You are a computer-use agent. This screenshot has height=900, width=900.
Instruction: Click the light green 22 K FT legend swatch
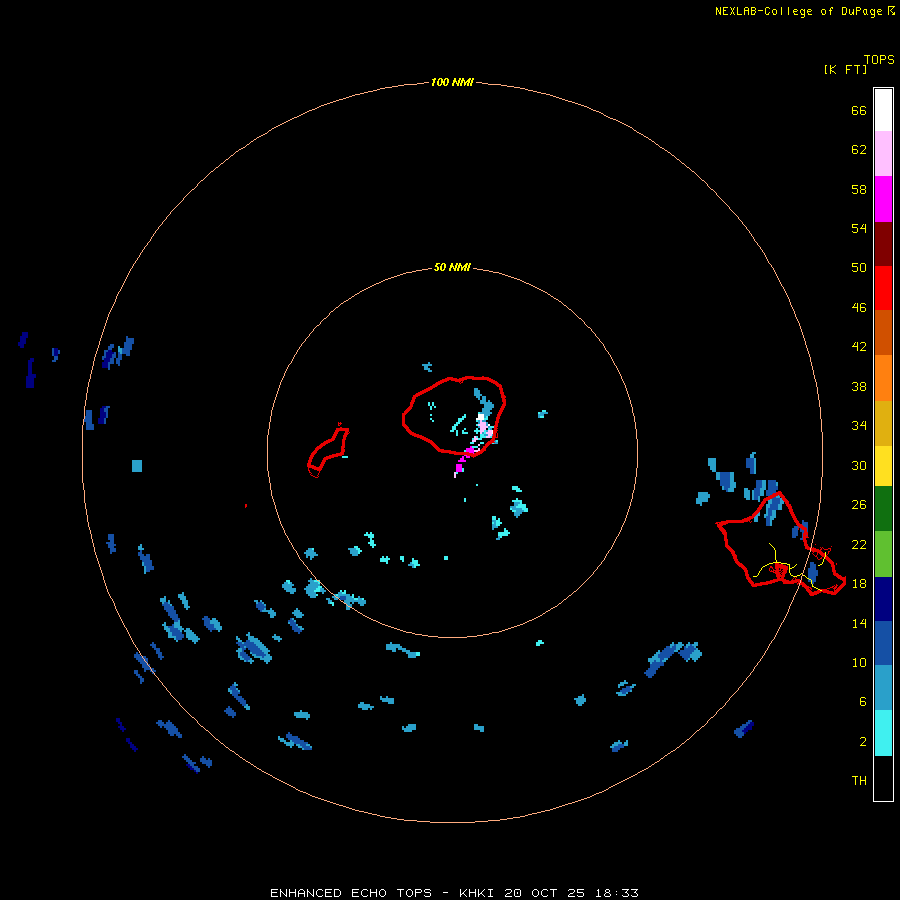click(x=883, y=554)
